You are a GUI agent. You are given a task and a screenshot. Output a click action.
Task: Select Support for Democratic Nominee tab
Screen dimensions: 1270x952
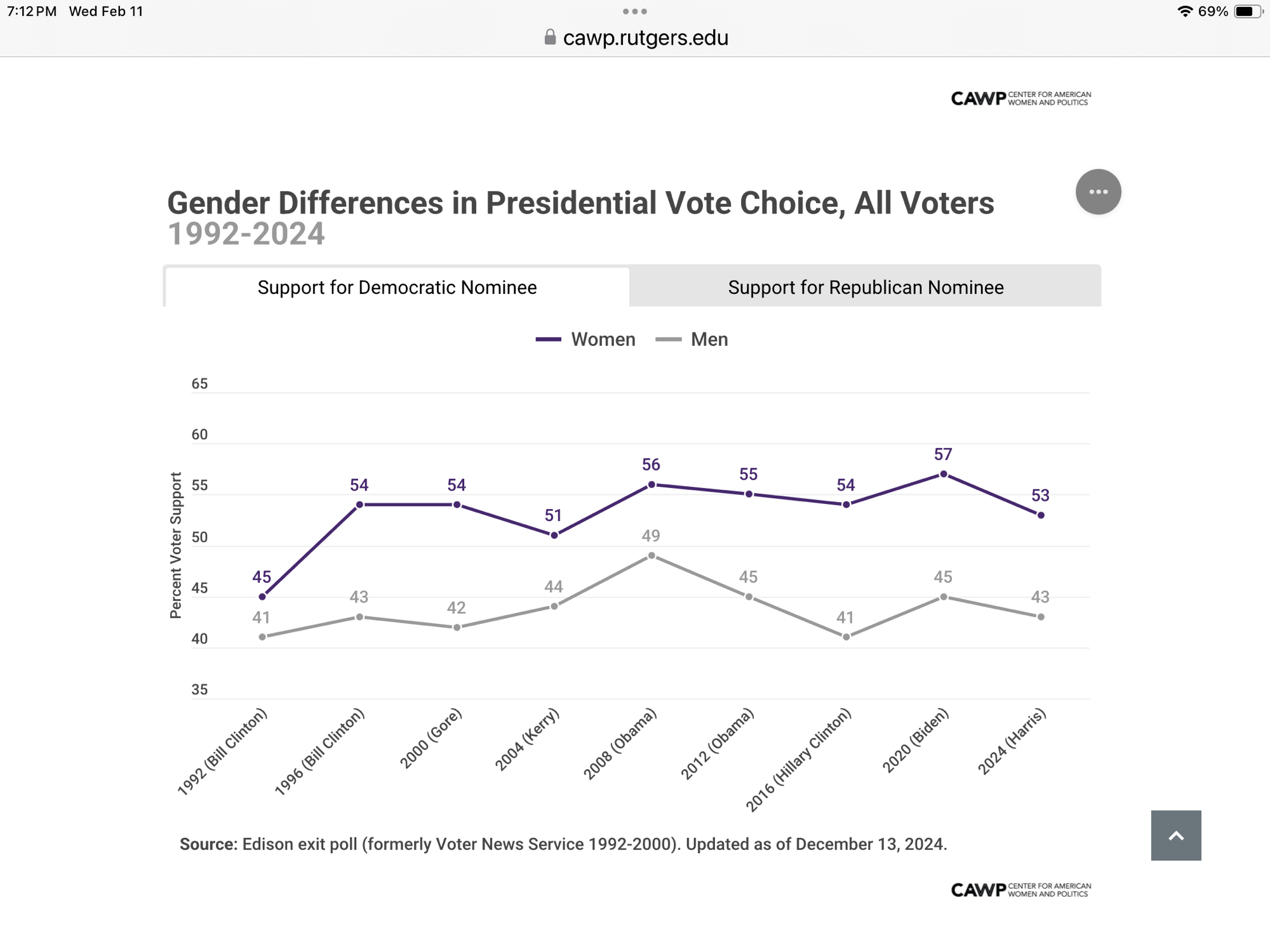(397, 288)
